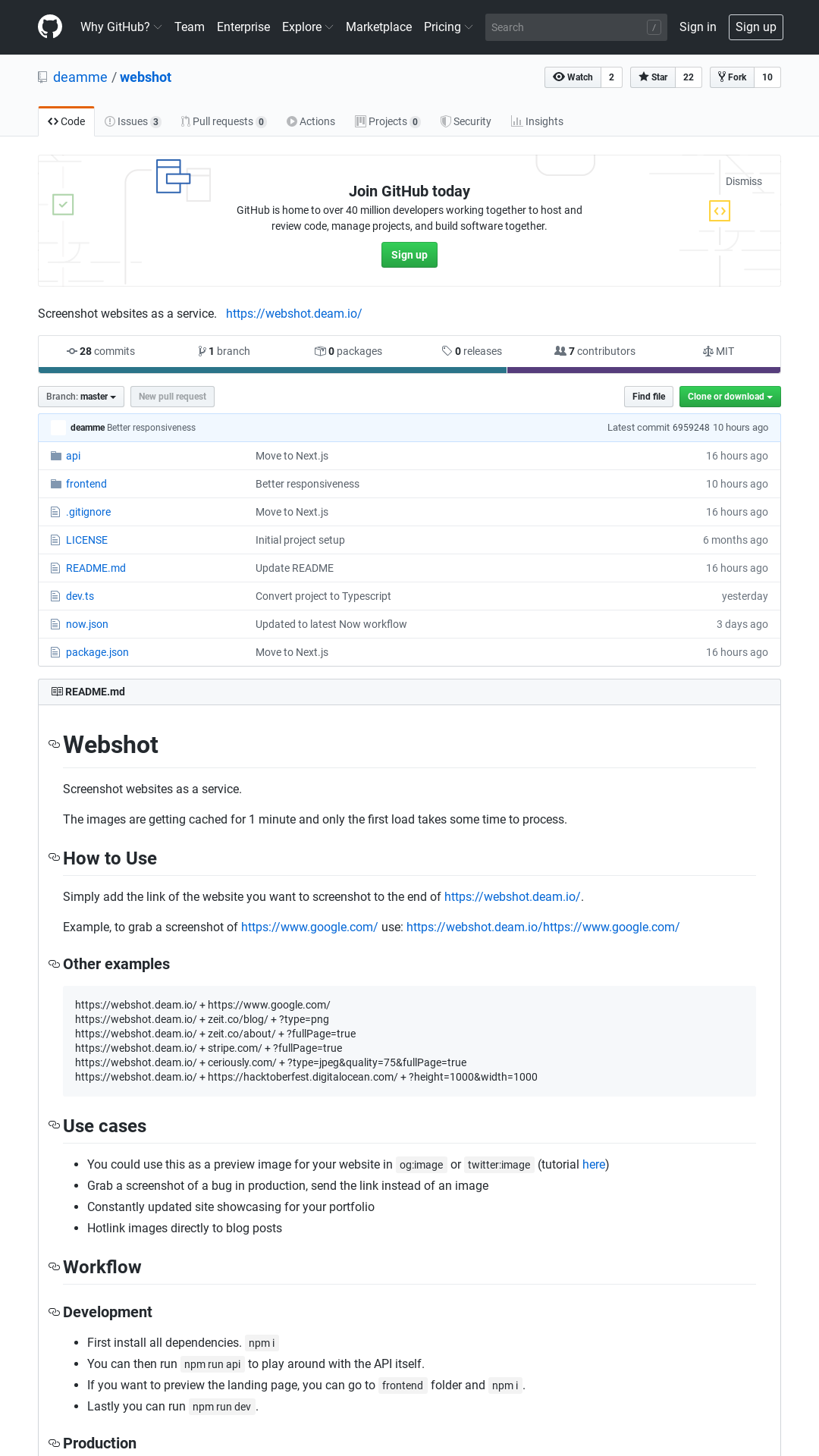Click the header Sign up button

(756, 27)
